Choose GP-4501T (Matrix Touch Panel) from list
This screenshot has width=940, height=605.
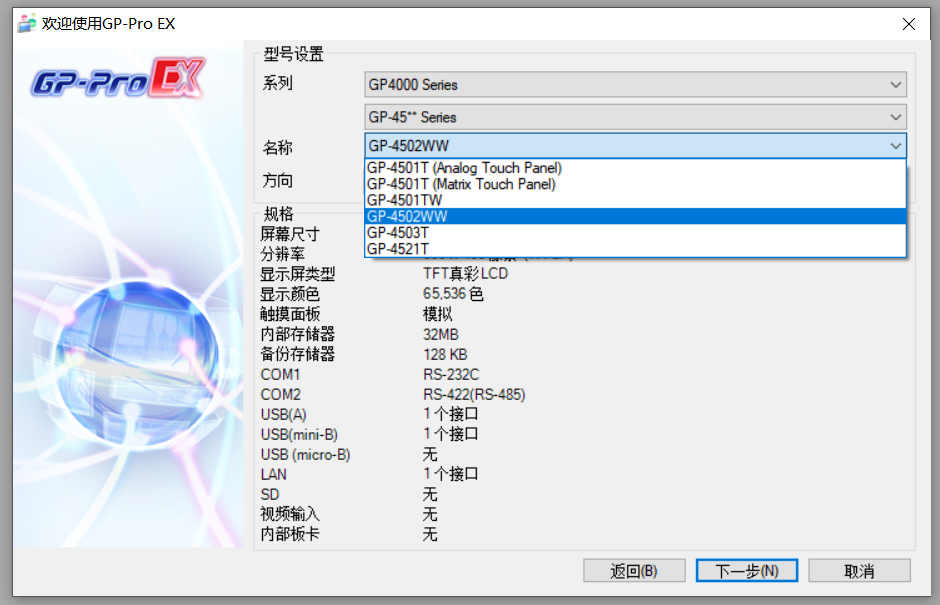coord(460,184)
